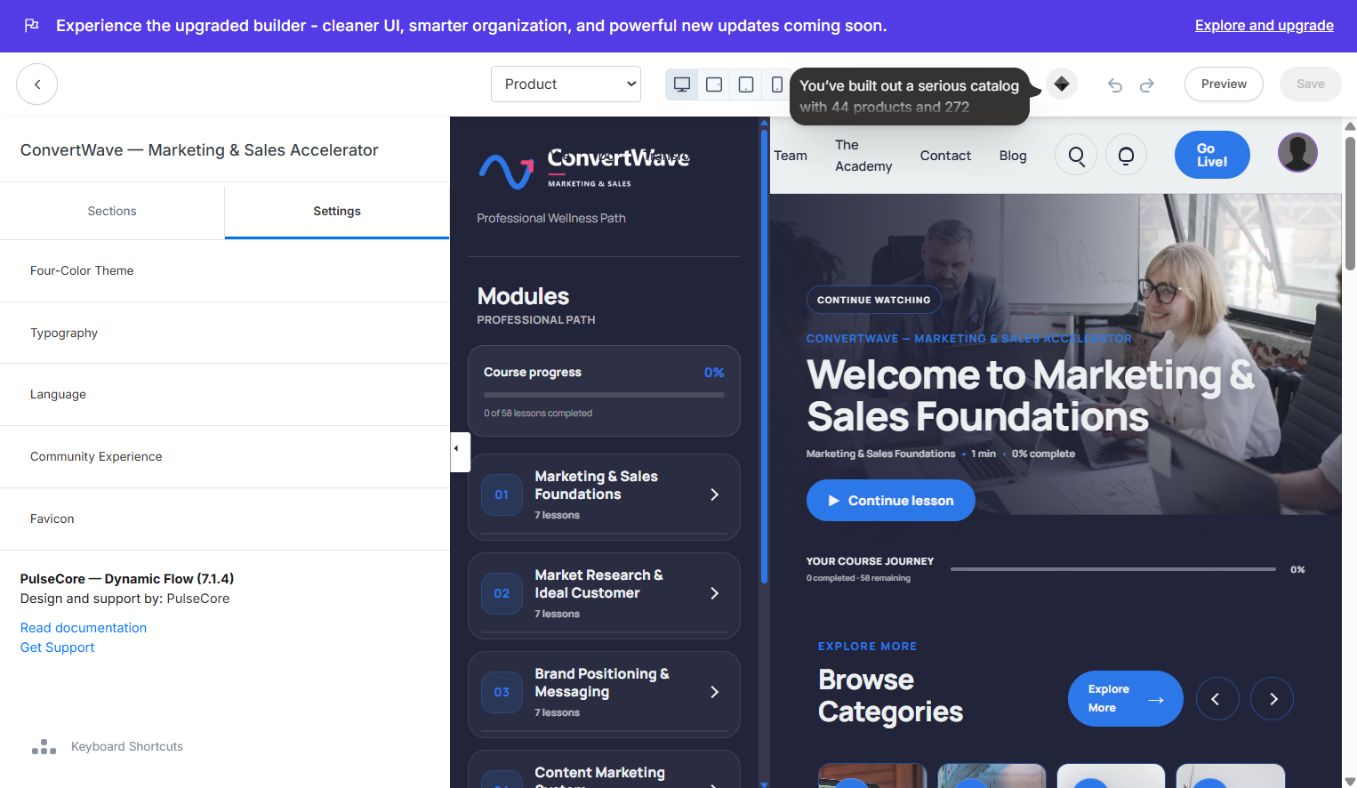Click '0 of 58 lessons completed' text
Image resolution: width=1357 pixels, height=788 pixels.
pos(538,413)
